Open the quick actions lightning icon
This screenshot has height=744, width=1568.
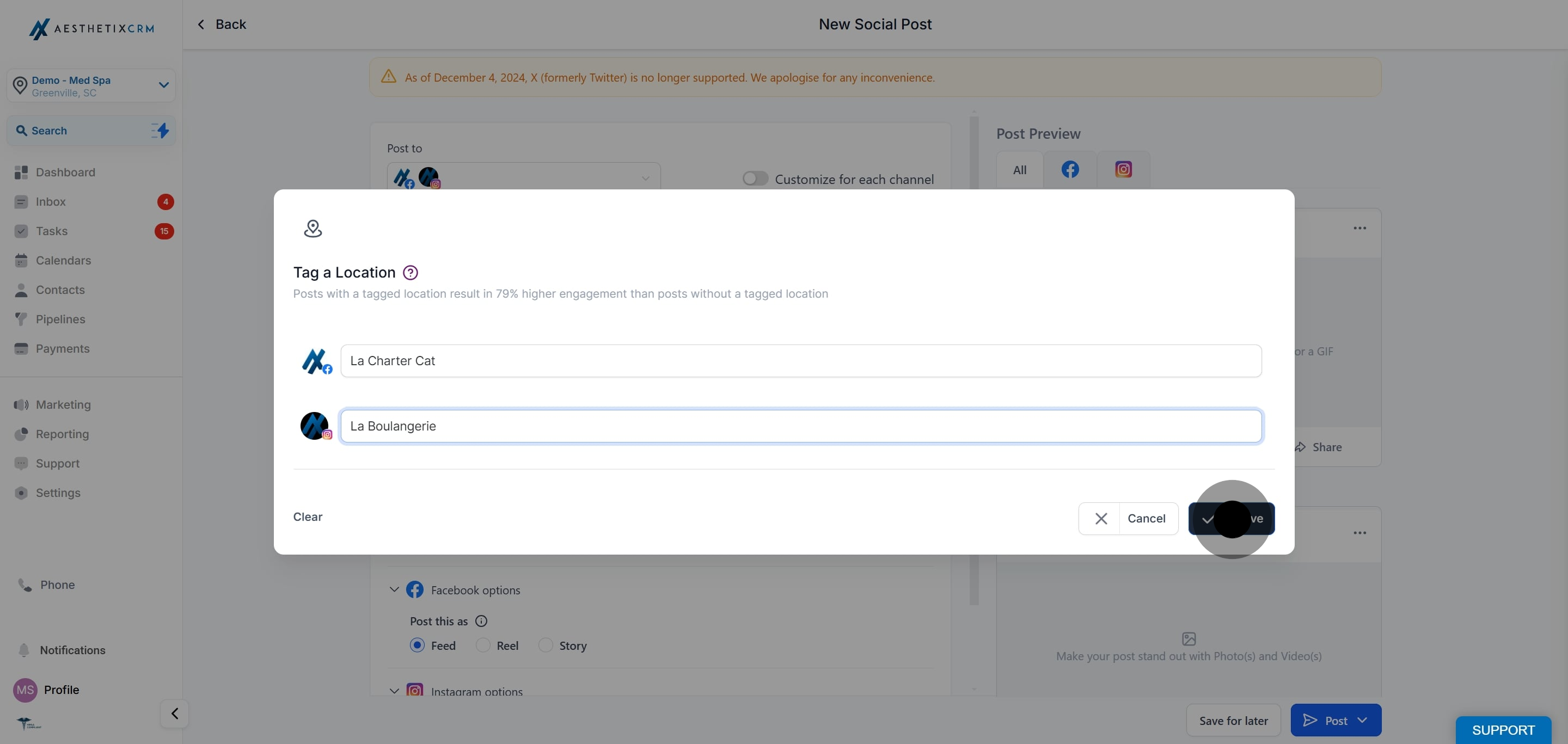[160, 130]
